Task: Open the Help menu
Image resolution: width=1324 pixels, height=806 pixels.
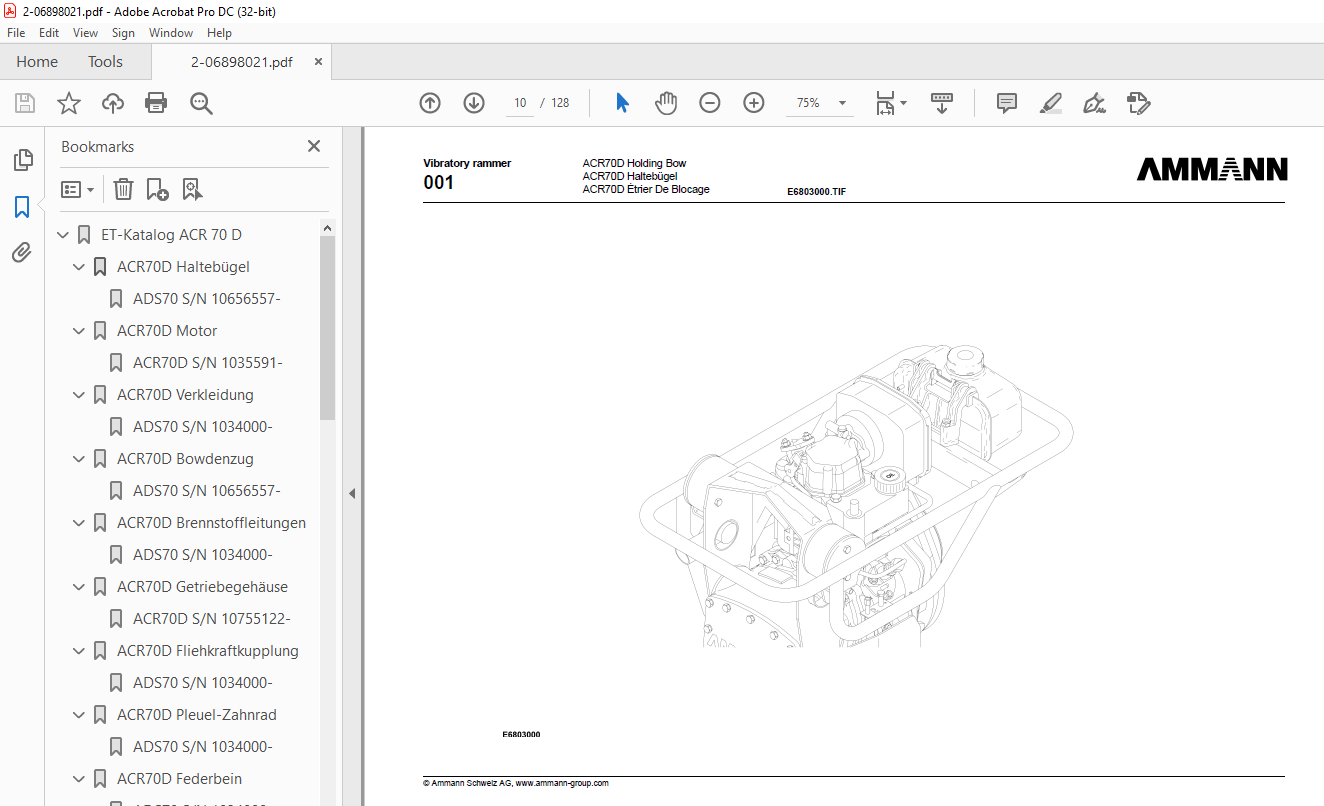Action: [219, 33]
